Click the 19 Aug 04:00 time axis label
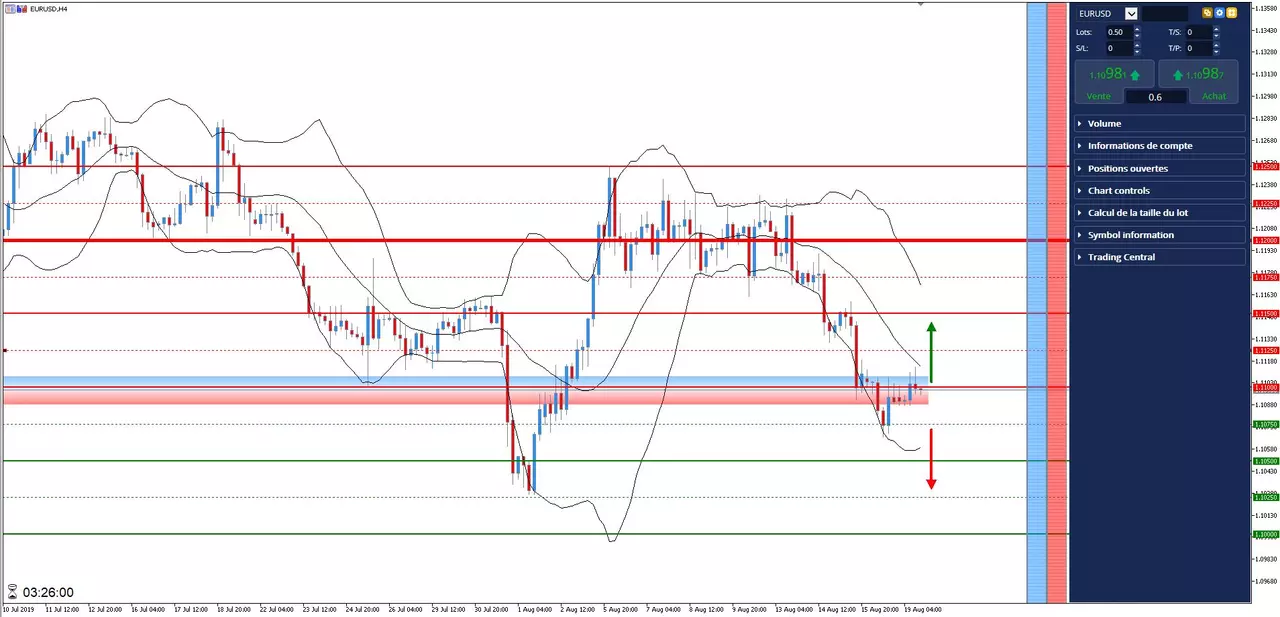The image size is (1280, 617). coord(923,608)
